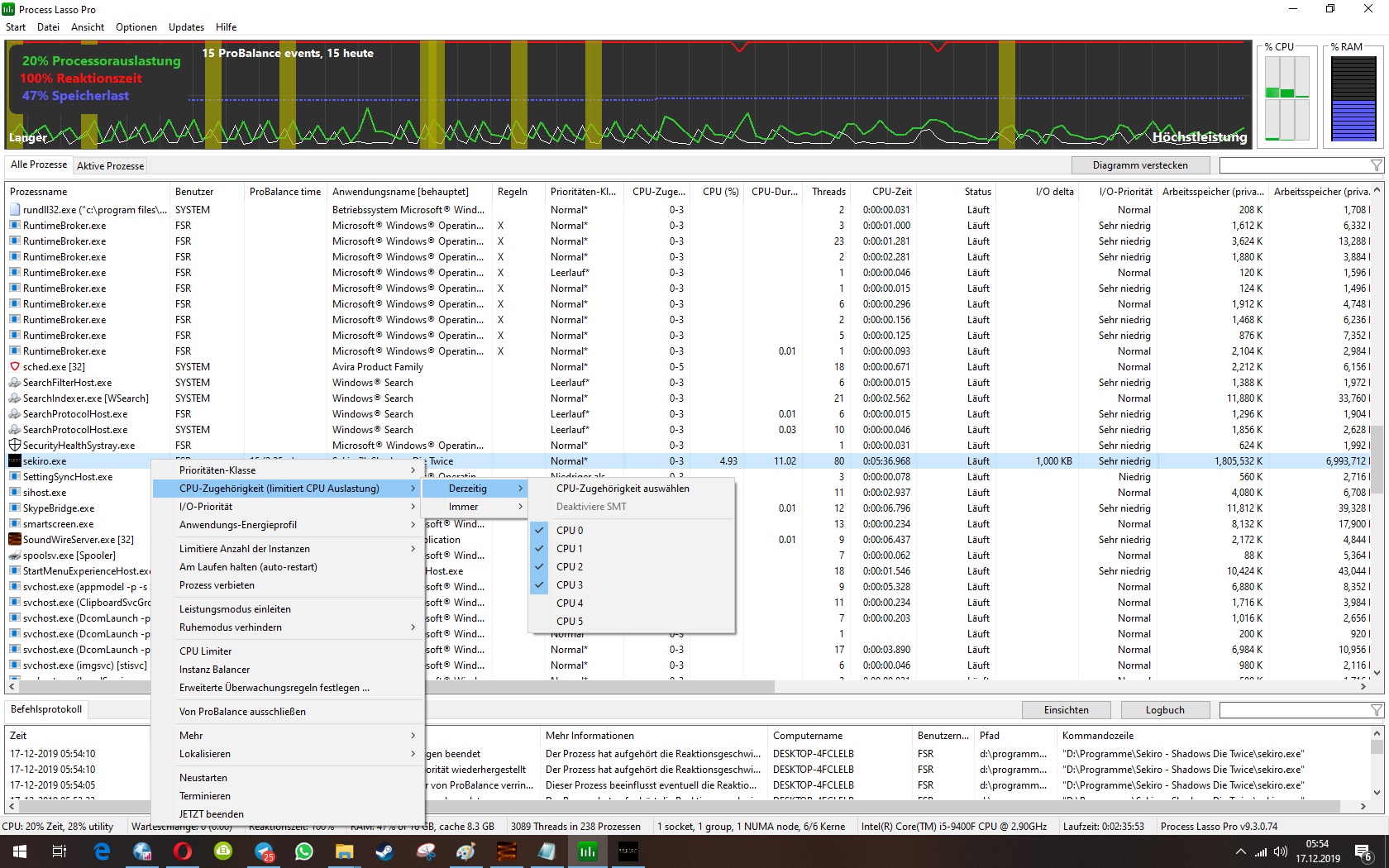This screenshot has height=868, width=1389.
Task: Select CPU Limiter from context menu
Action: (287, 651)
